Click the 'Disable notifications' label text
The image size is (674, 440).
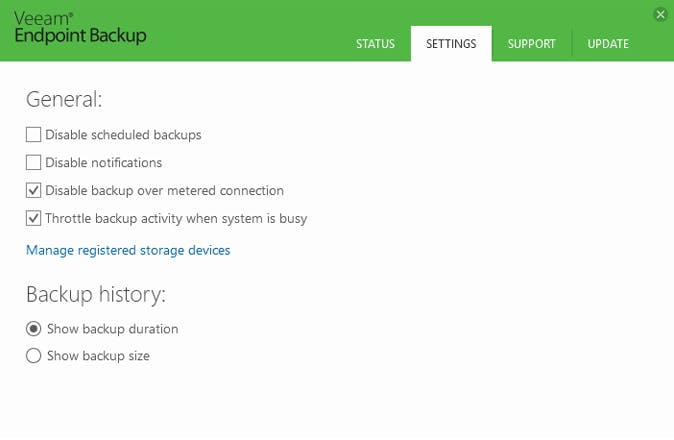point(103,162)
